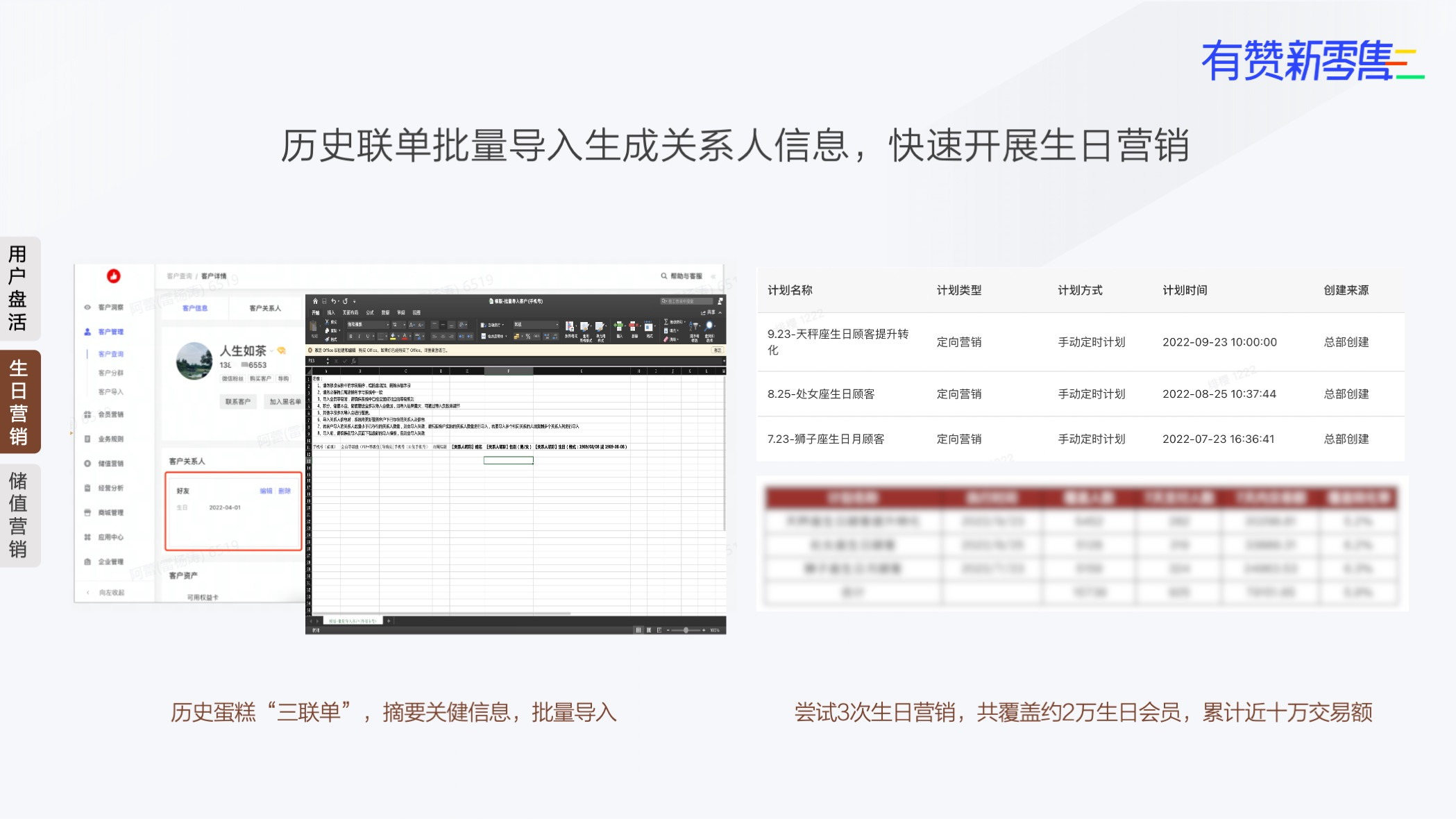Click Excel home icon in title bar

click(x=315, y=301)
